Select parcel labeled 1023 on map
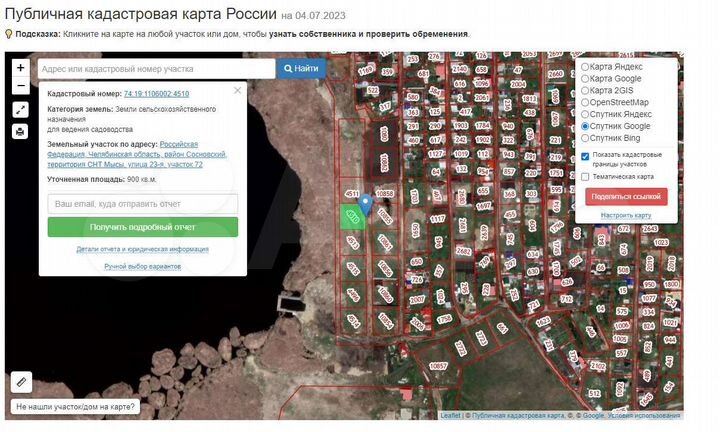720x432 pixels. 661,242
